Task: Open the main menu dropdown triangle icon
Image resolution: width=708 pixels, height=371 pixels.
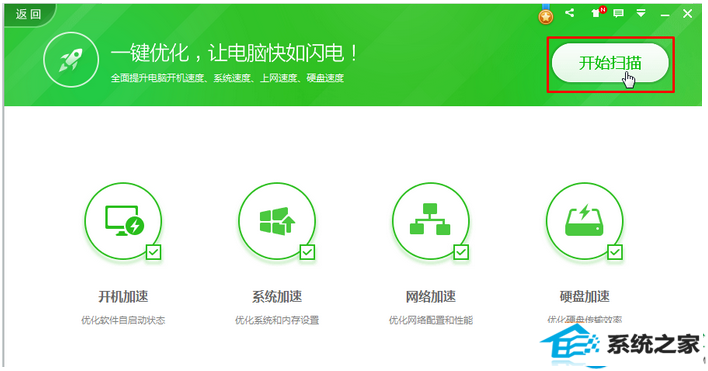Action: (641, 13)
